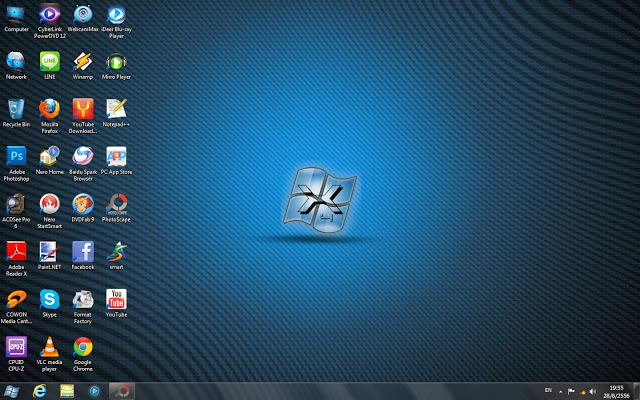Select the Miro Player icon
Viewport: 640px width, 400px height.
(116, 66)
